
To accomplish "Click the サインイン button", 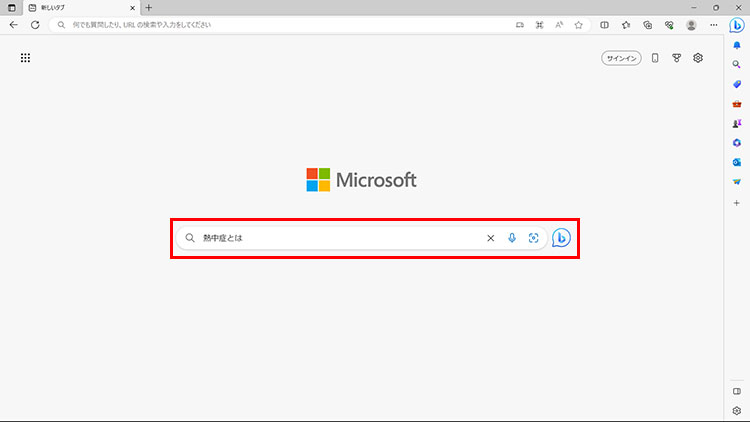I will [x=621, y=58].
